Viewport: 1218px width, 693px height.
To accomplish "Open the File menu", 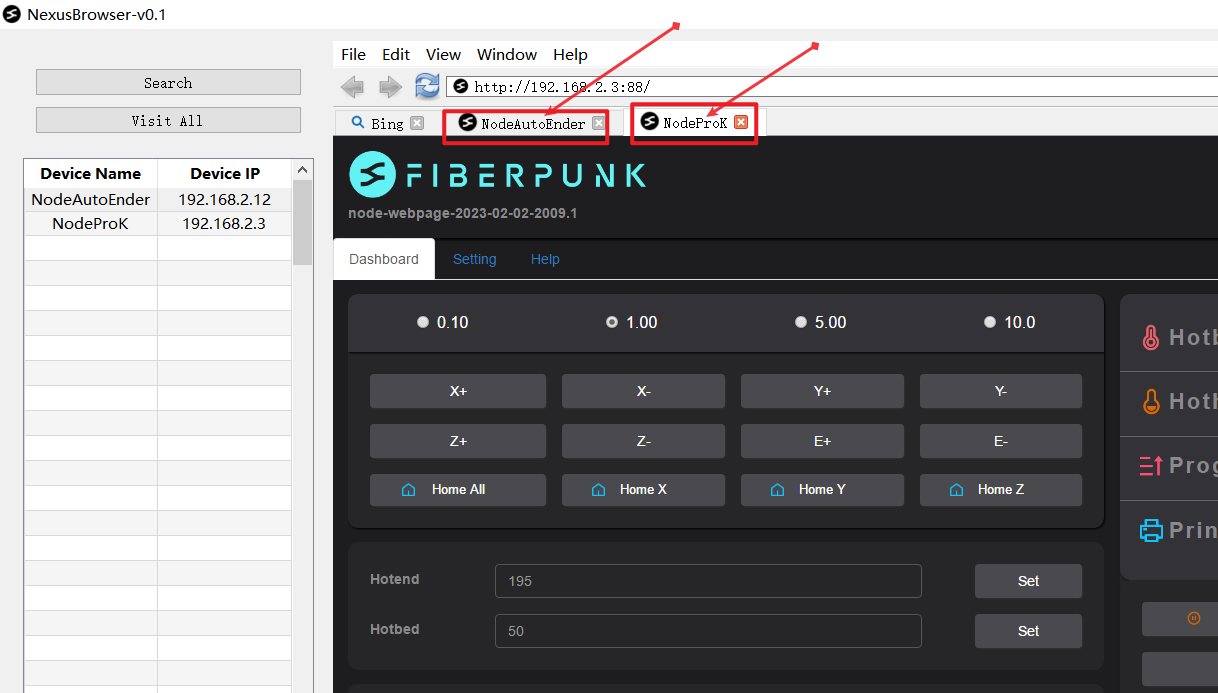I will (353, 54).
